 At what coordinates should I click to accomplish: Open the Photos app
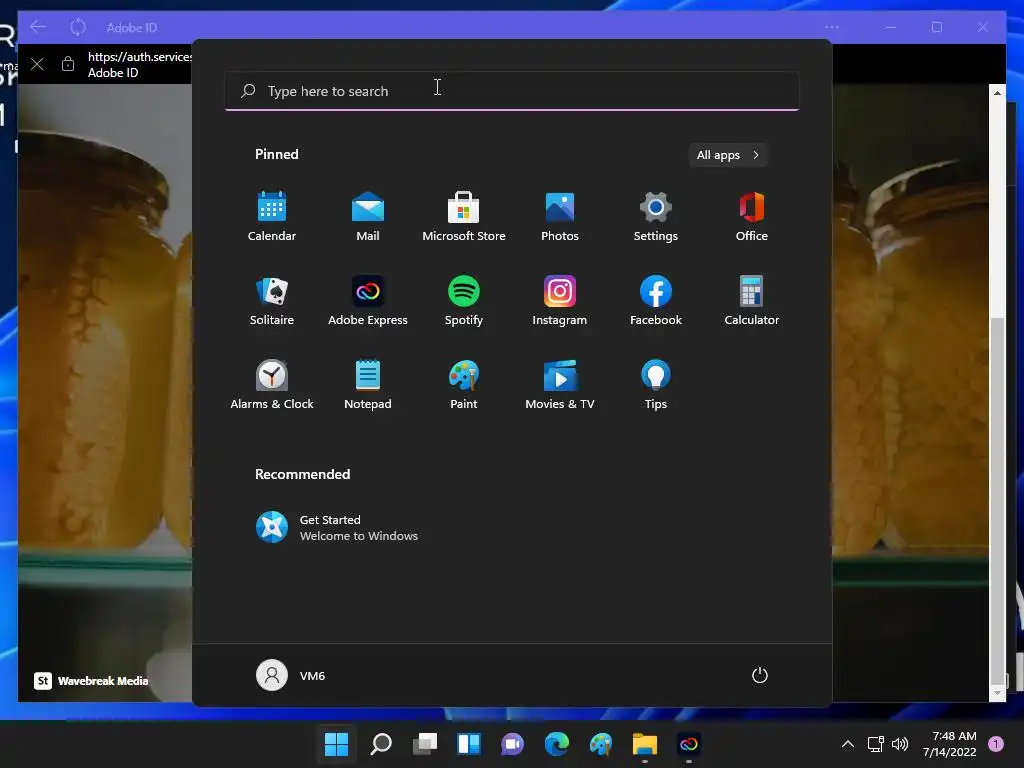tap(560, 216)
